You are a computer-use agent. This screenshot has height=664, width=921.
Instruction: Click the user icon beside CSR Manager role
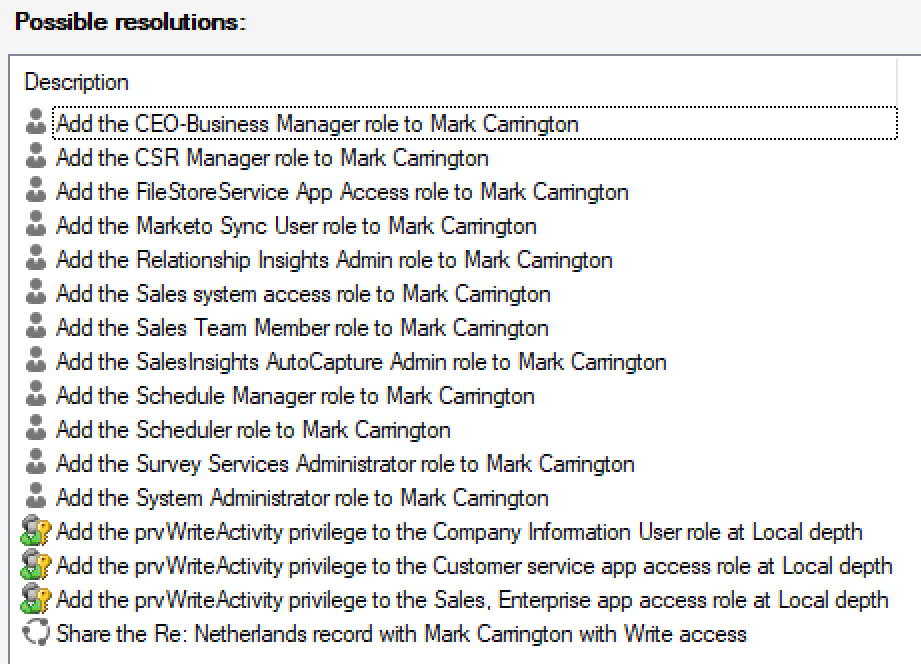coord(36,158)
